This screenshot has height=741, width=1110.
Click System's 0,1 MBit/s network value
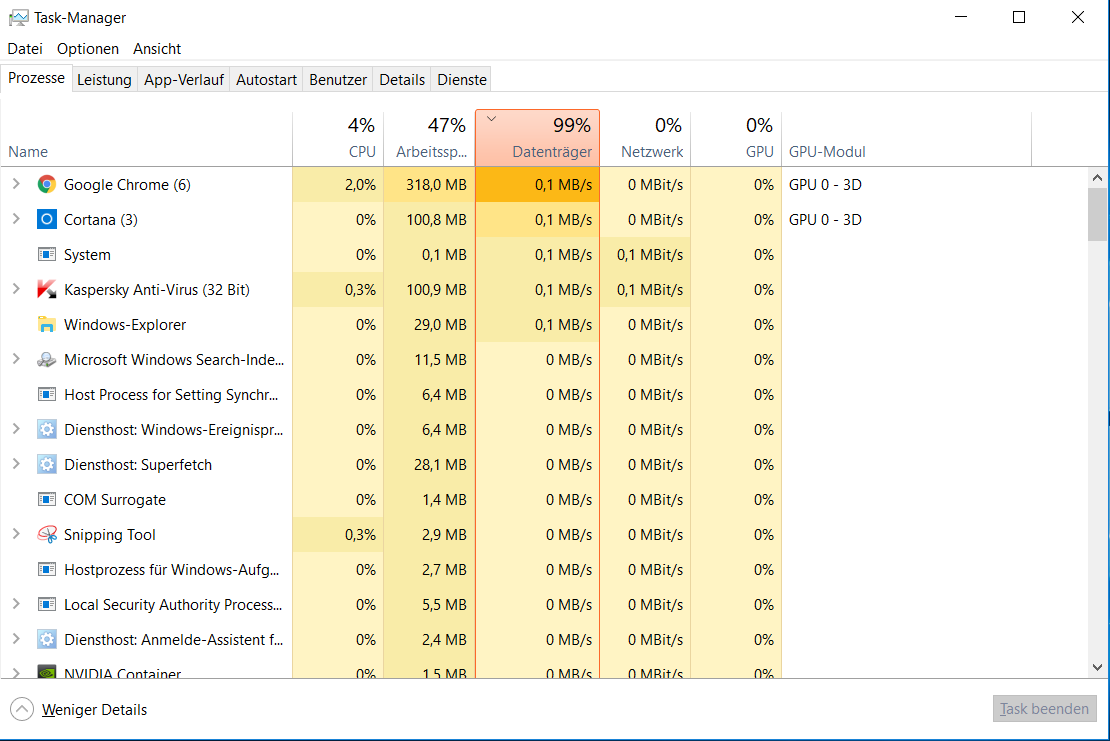click(x=650, y=255)
